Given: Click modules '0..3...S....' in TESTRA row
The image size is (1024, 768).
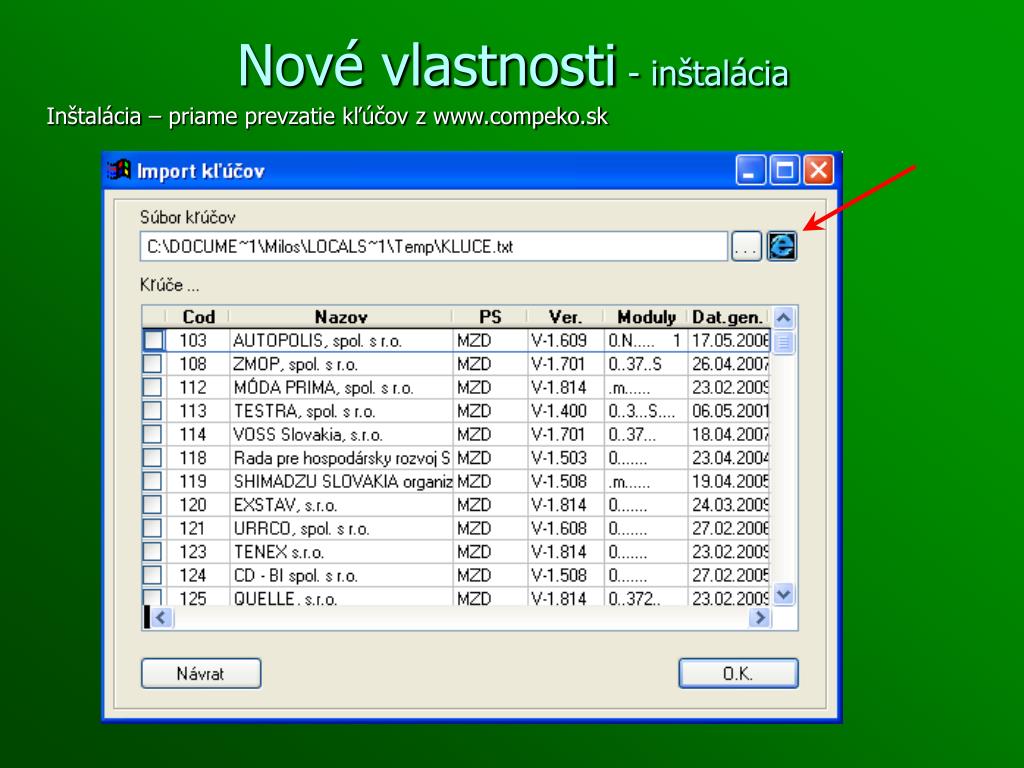Looking at the screenshot, I should 645,411.
